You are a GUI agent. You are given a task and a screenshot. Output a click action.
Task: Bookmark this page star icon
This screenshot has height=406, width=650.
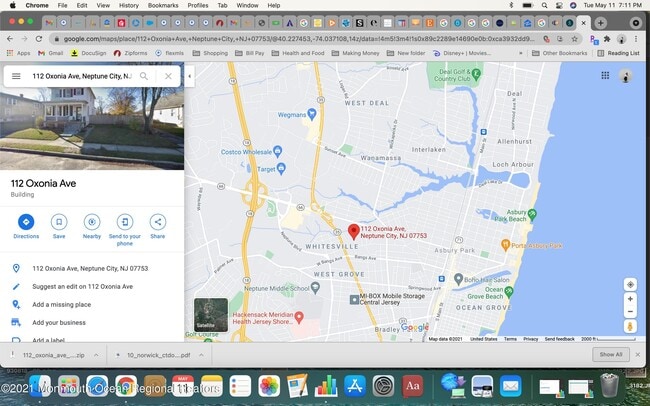coord(575,39)
